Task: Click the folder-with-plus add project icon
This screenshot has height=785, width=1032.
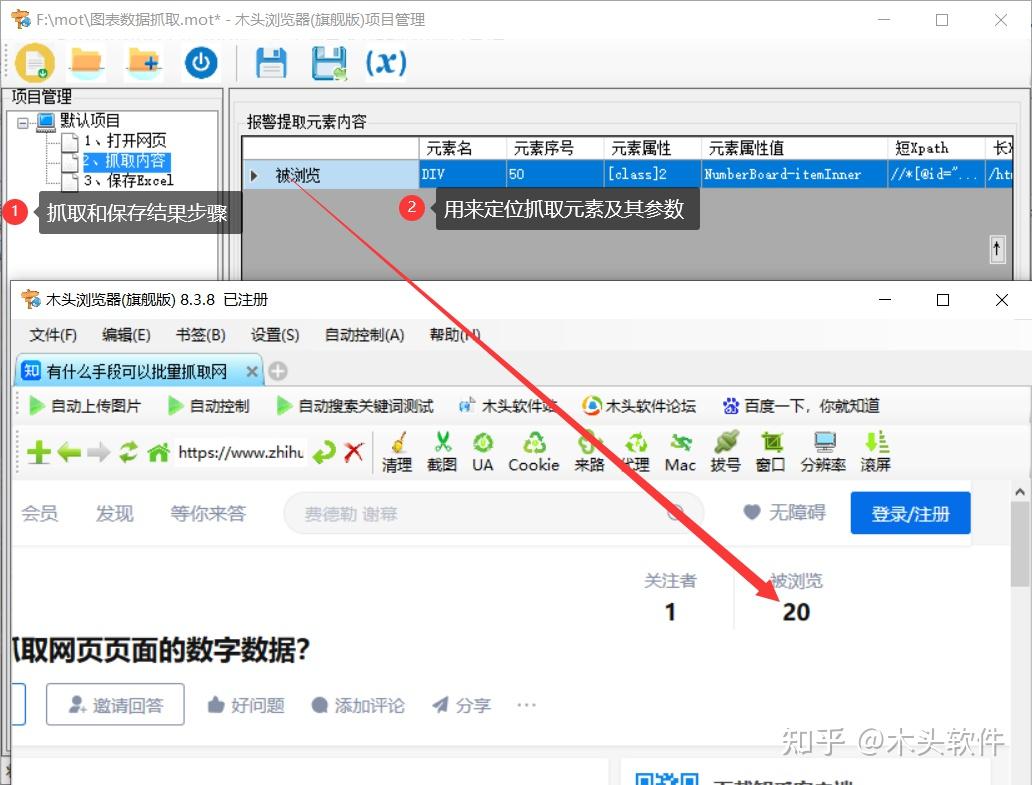Action: [x=144, y=63]
